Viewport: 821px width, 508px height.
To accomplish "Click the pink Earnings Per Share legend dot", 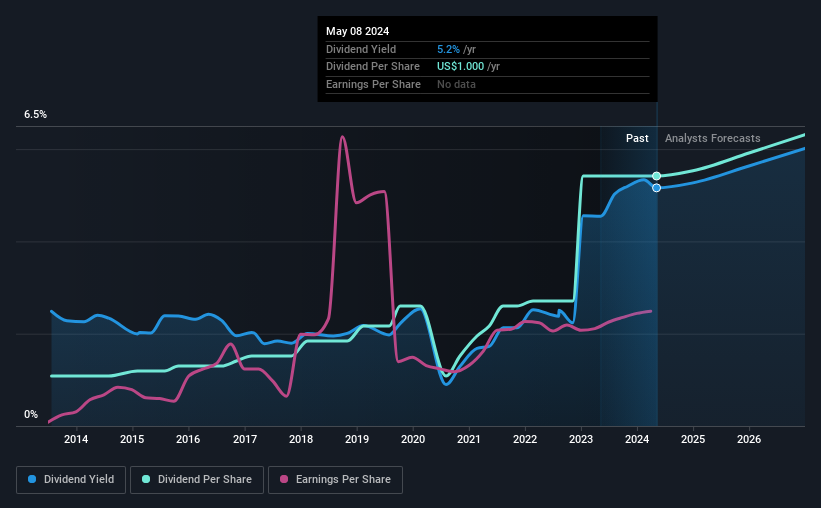I will (x=284, y=479).
